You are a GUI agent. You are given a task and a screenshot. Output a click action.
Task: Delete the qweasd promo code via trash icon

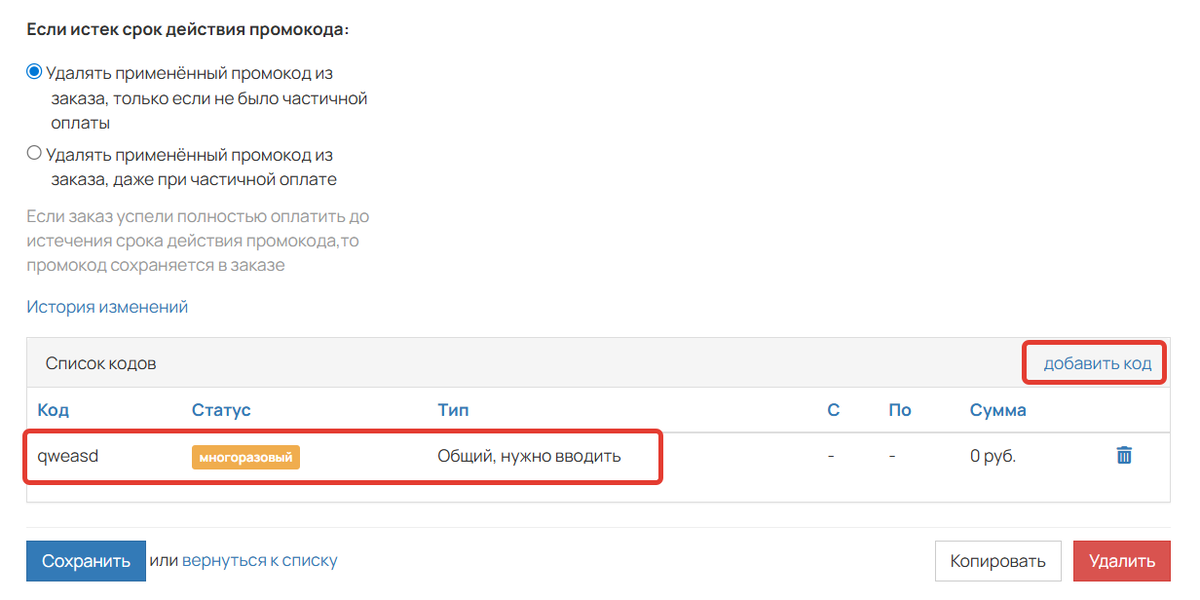click(x=1123, y=454)
